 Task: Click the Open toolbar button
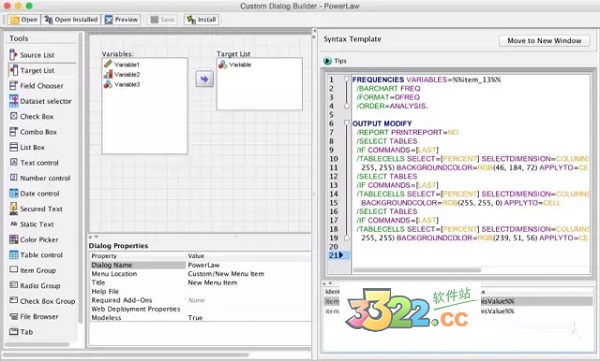pyautogui.click(x=24, y=20)
